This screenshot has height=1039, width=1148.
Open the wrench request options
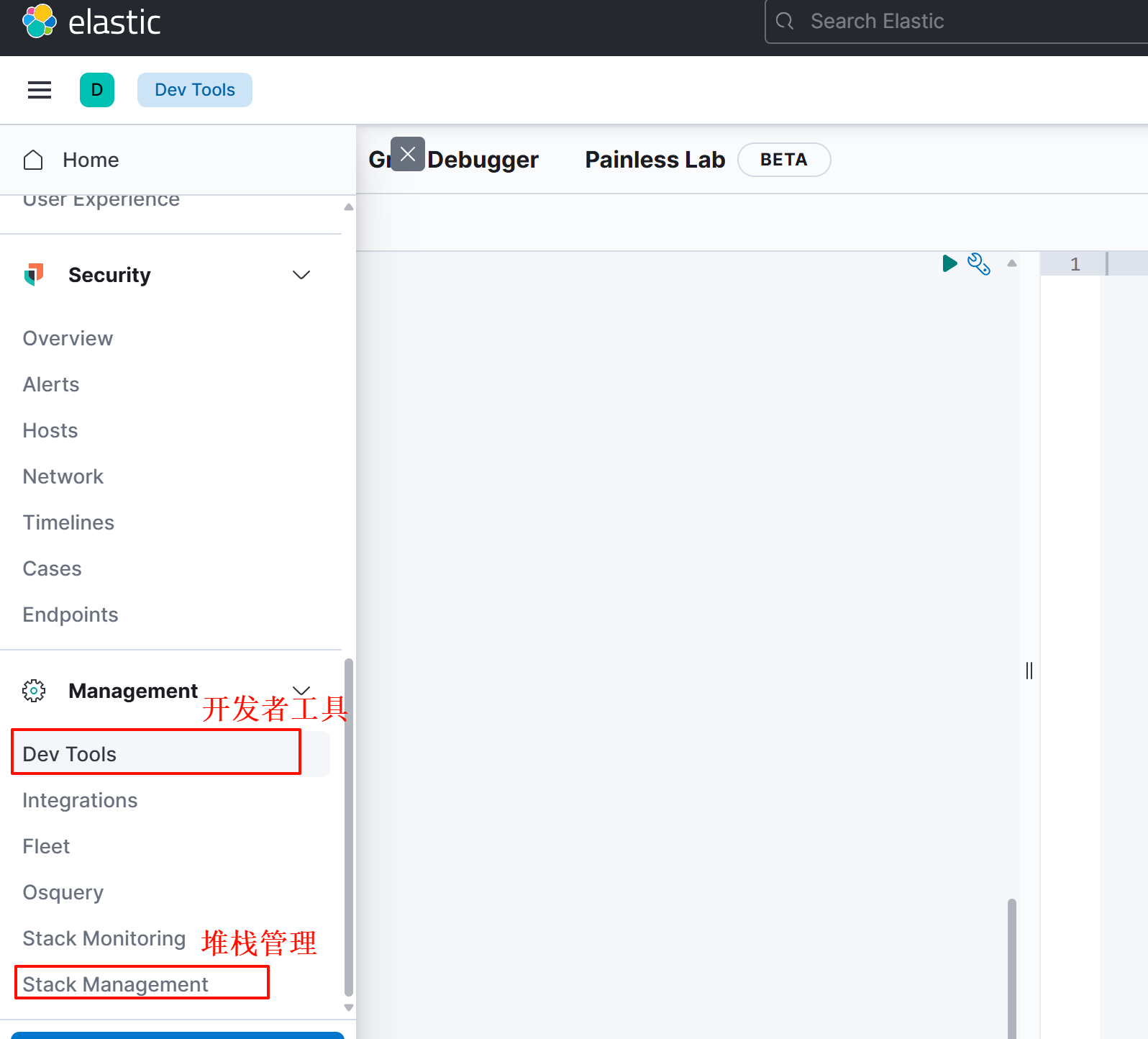979,264
